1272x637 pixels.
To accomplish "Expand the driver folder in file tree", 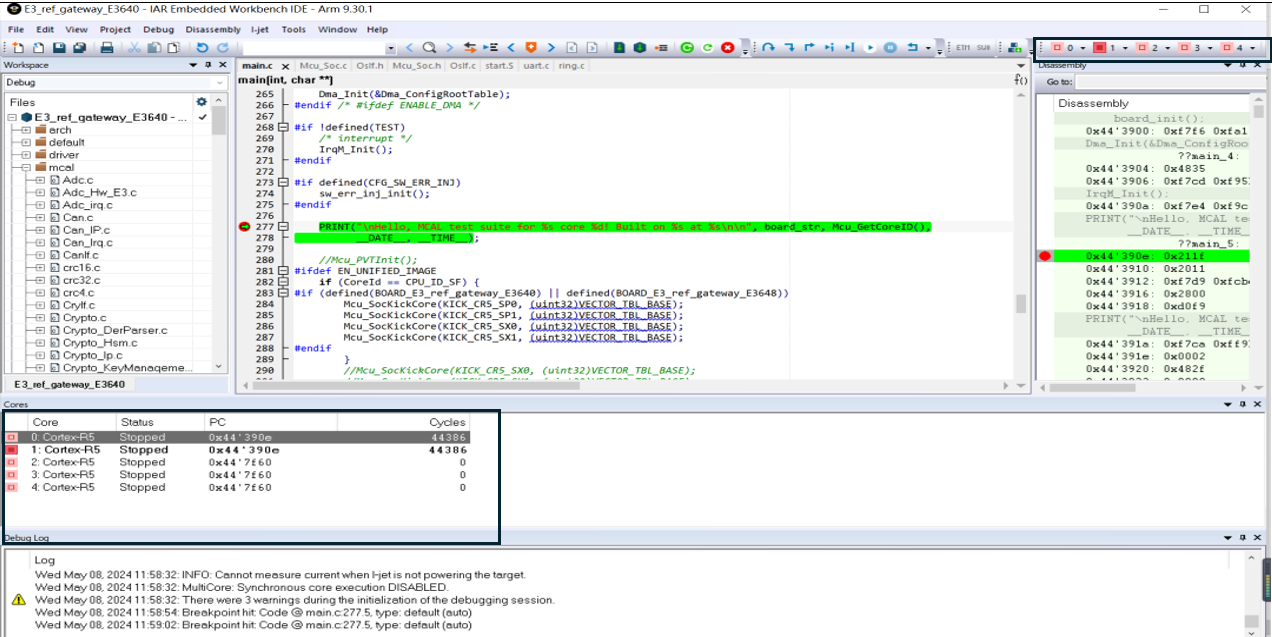I will pos(26,155).
